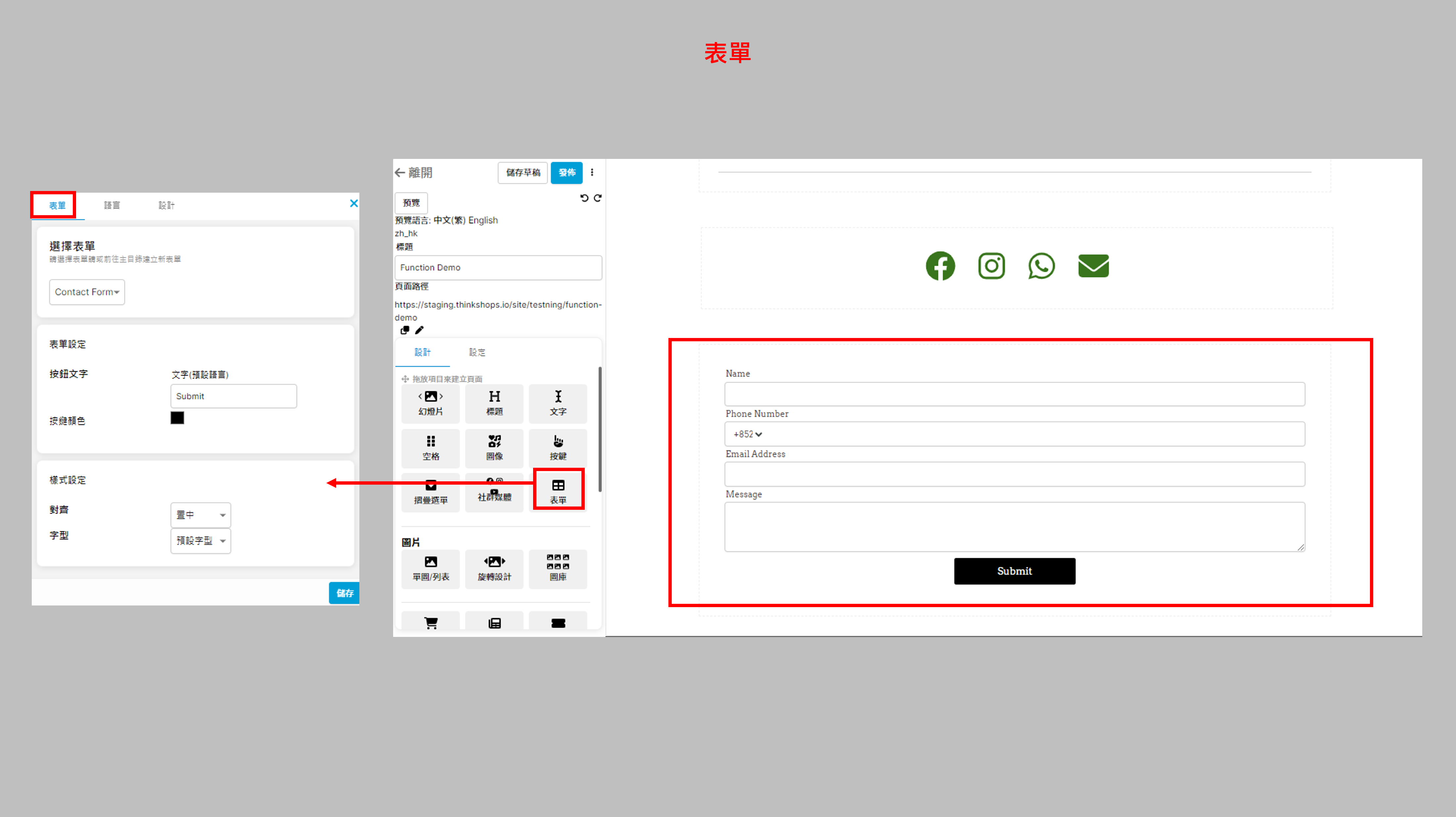The image size is (1456, 817).
Task: Click the green email envelope icon
Action: click(1093, 266)
